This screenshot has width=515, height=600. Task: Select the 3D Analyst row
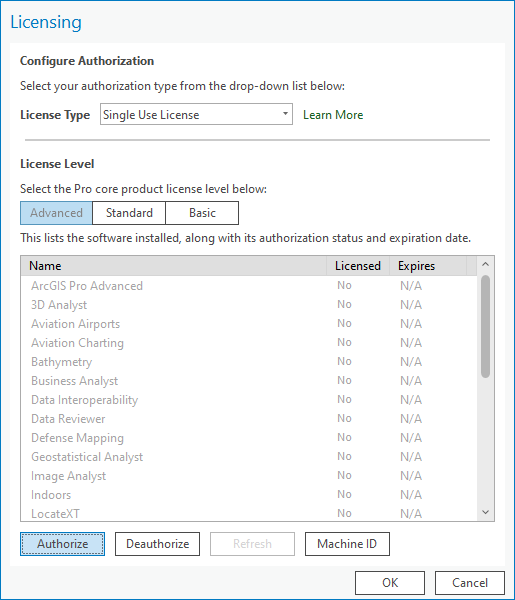click(x=249, y=305)
